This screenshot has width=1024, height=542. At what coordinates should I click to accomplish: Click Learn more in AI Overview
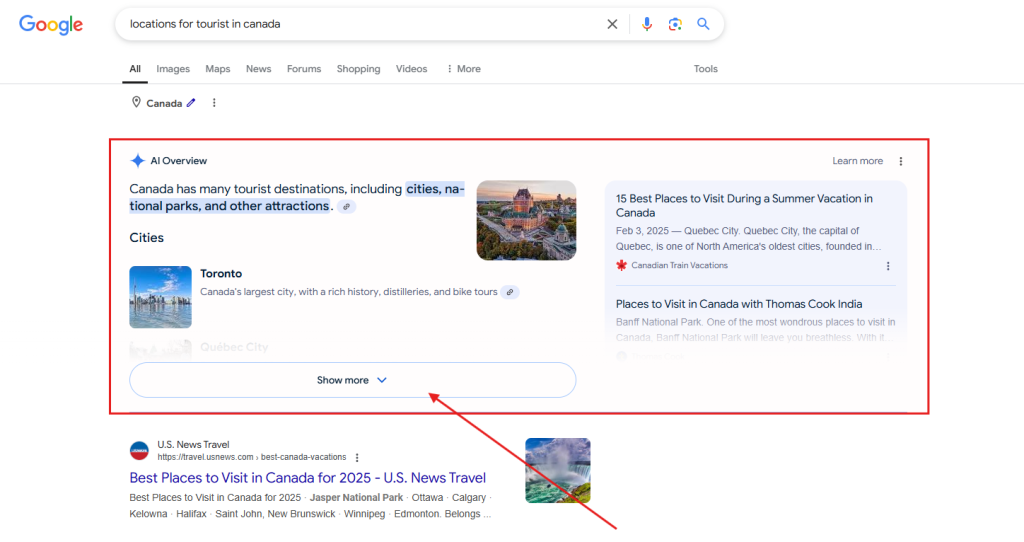coord(857,161)
